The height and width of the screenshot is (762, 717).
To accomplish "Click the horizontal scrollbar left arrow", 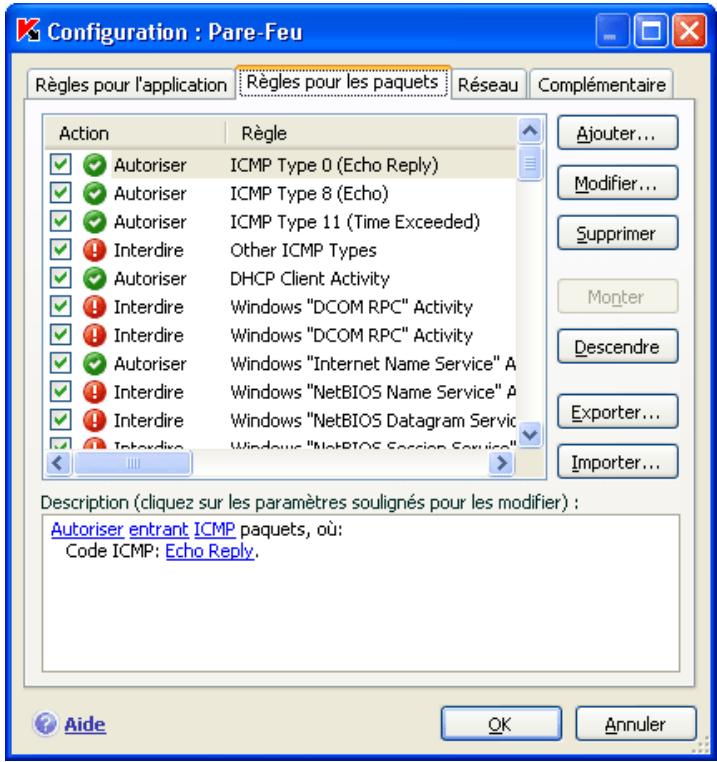I will (x=58, y=463).
